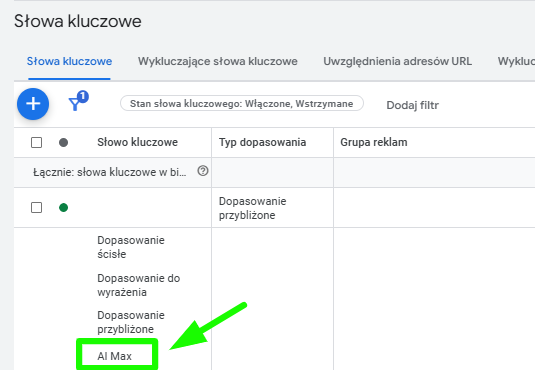Open the filter funnel icon with badge
The width and height of the screenshot is (535, 370).
(78, 101)
